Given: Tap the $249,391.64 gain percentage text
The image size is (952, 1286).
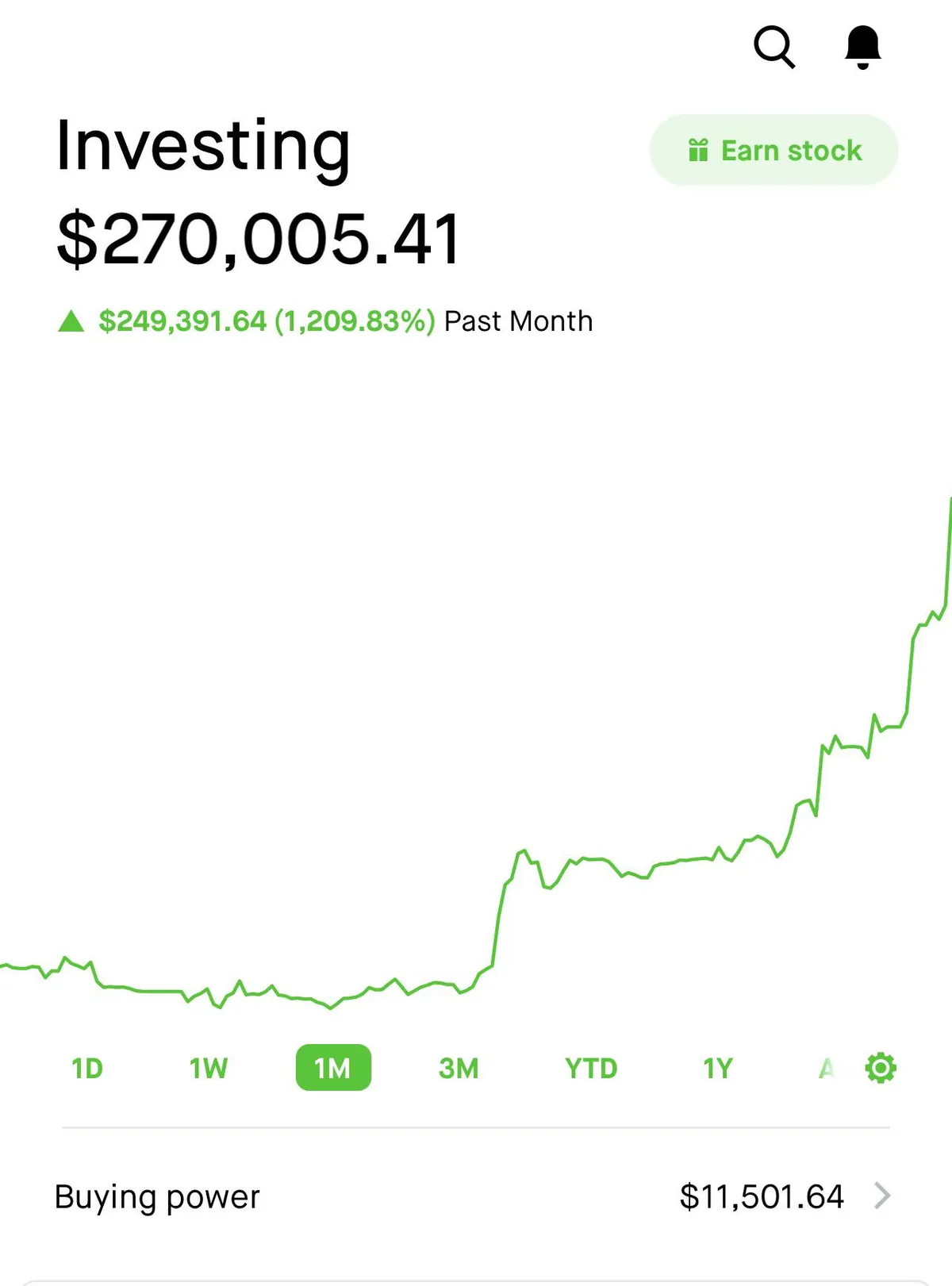Looking at the screenshot, I should click(267, 321).
